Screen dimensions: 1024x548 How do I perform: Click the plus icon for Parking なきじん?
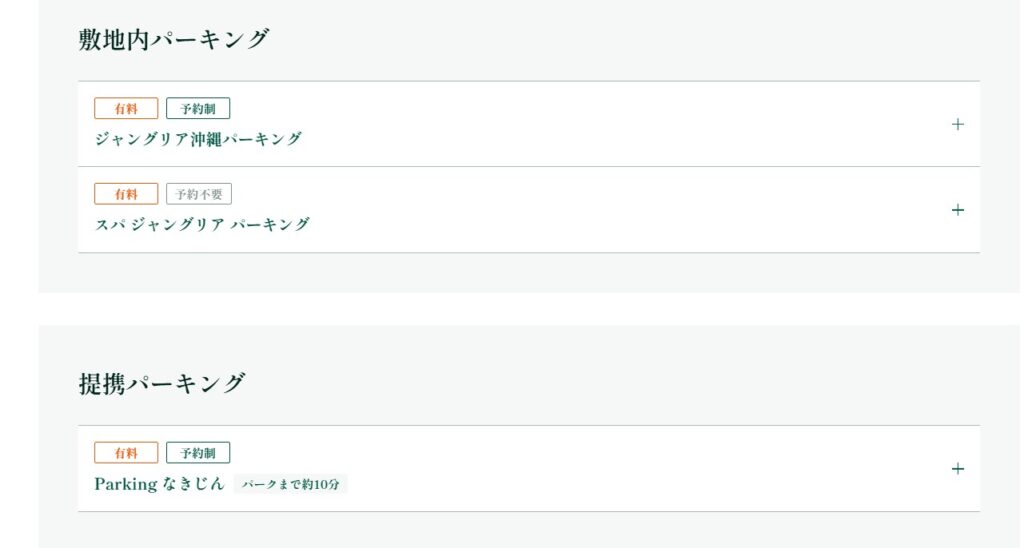coord(957,469)
